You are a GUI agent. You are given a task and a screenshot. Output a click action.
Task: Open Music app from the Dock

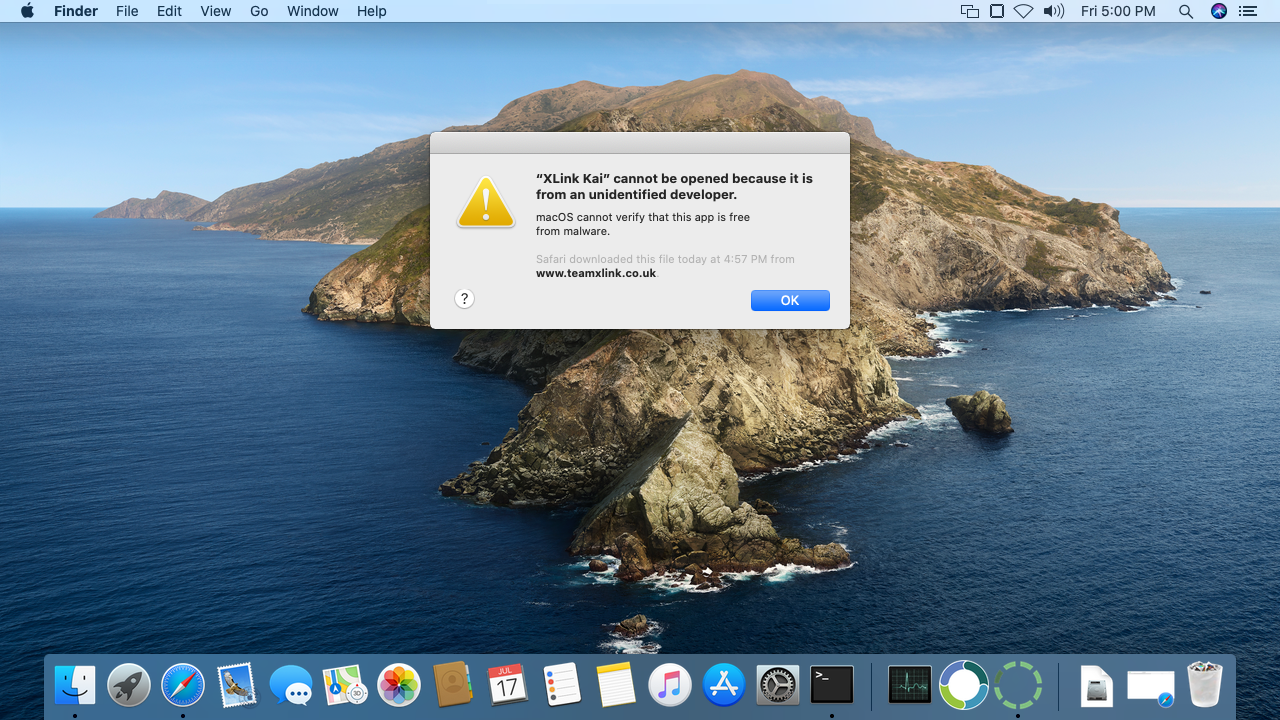tap(670, 686)
